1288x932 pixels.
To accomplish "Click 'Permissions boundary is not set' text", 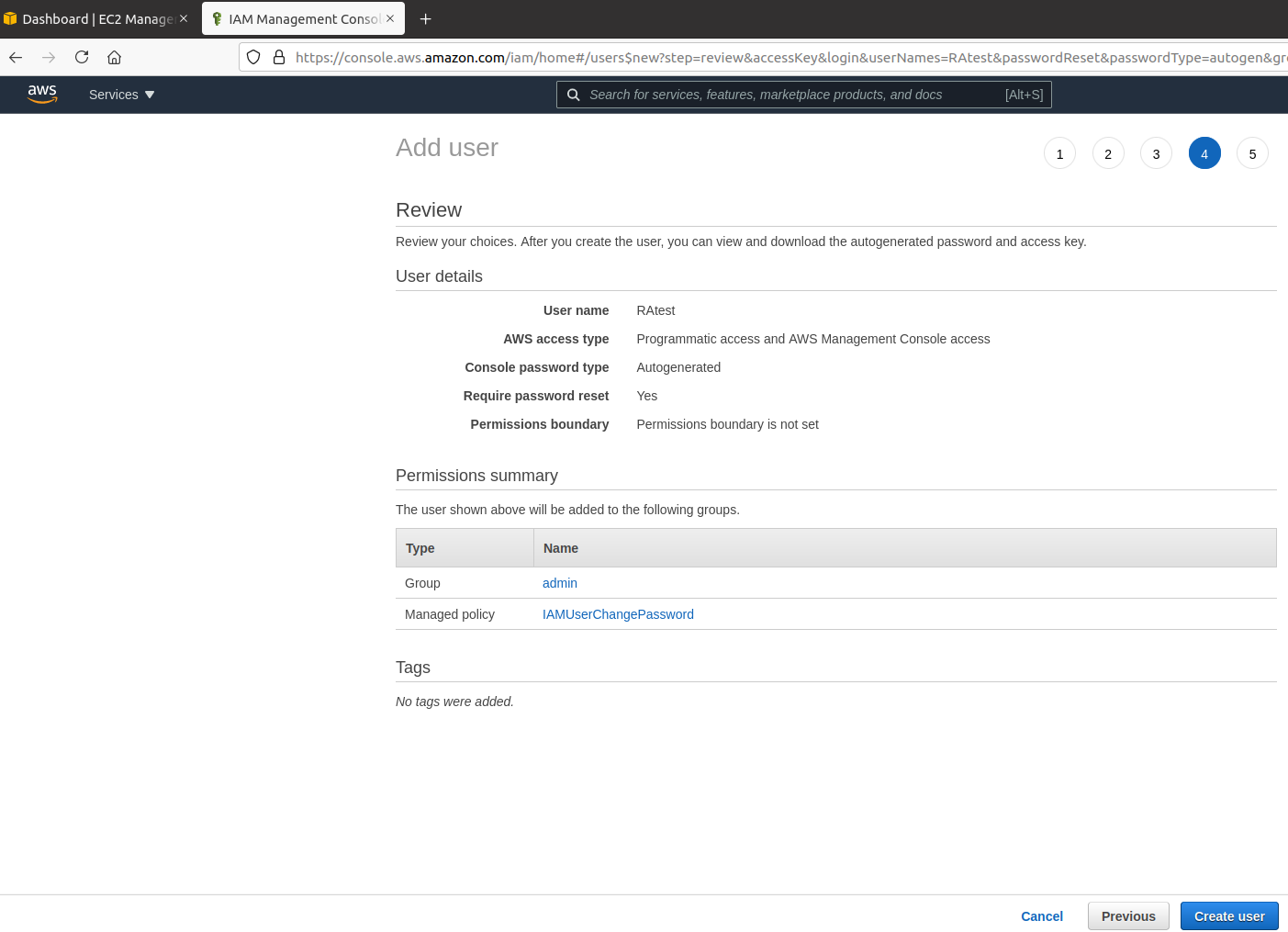I will pyautogui.click(x=727, y=424).
